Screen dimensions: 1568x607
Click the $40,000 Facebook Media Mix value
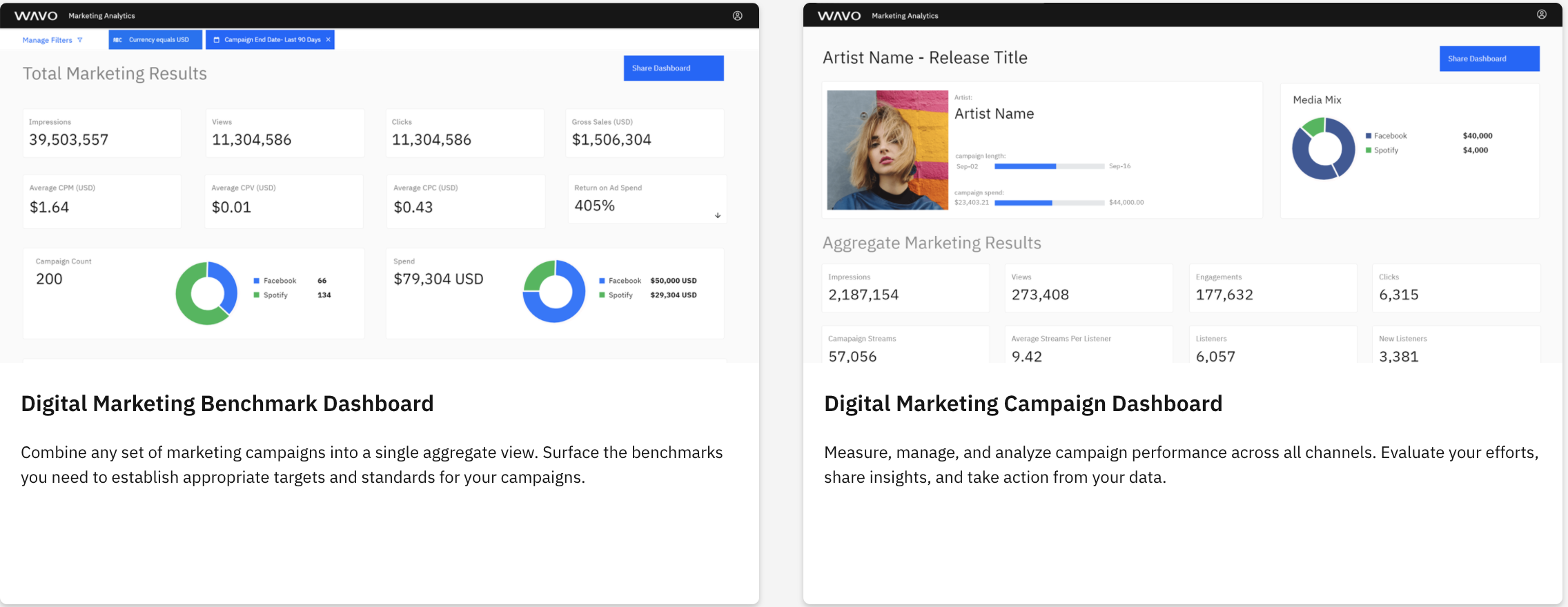(x=1478, y=136)
